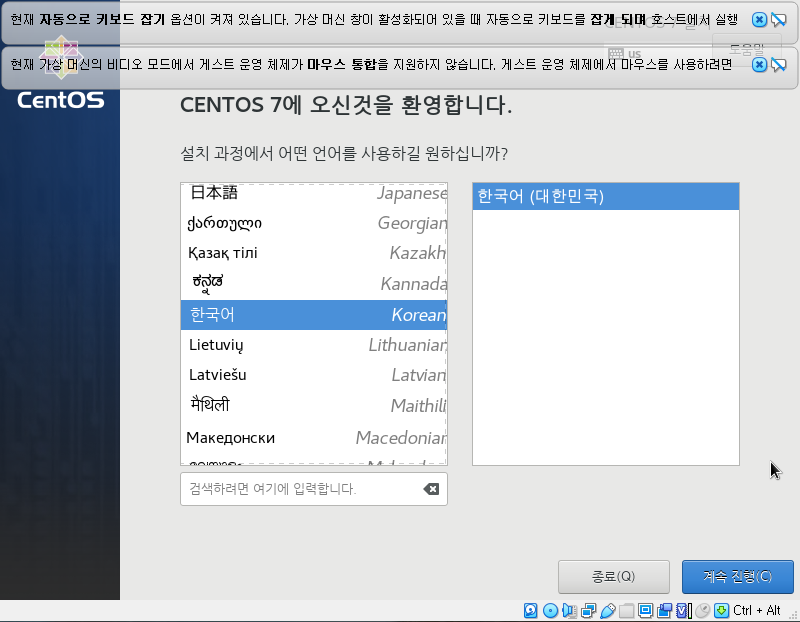Select 한국어 Korean in the language list

coord(314,315)
